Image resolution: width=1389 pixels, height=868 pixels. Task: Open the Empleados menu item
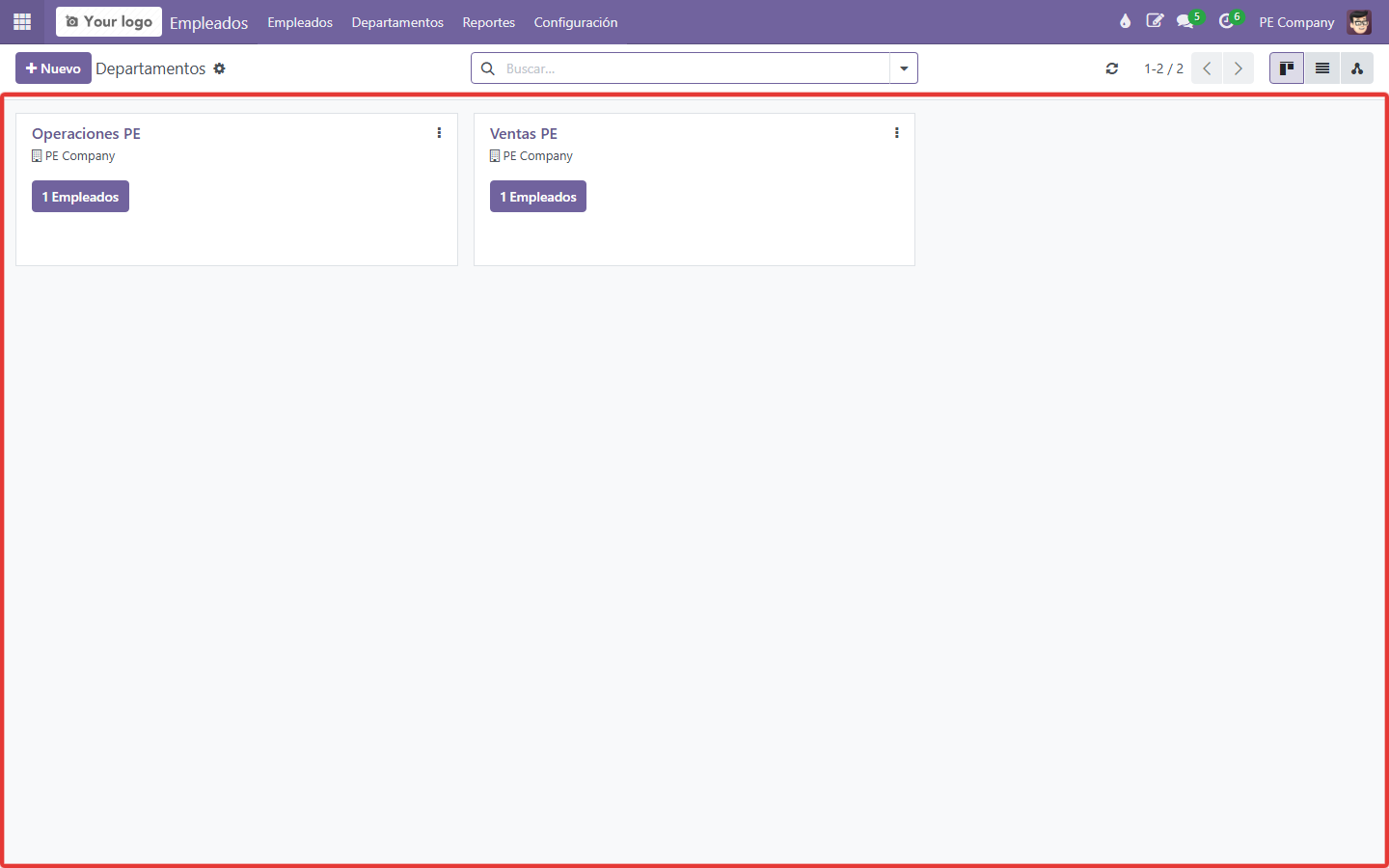tap(300, 22)
